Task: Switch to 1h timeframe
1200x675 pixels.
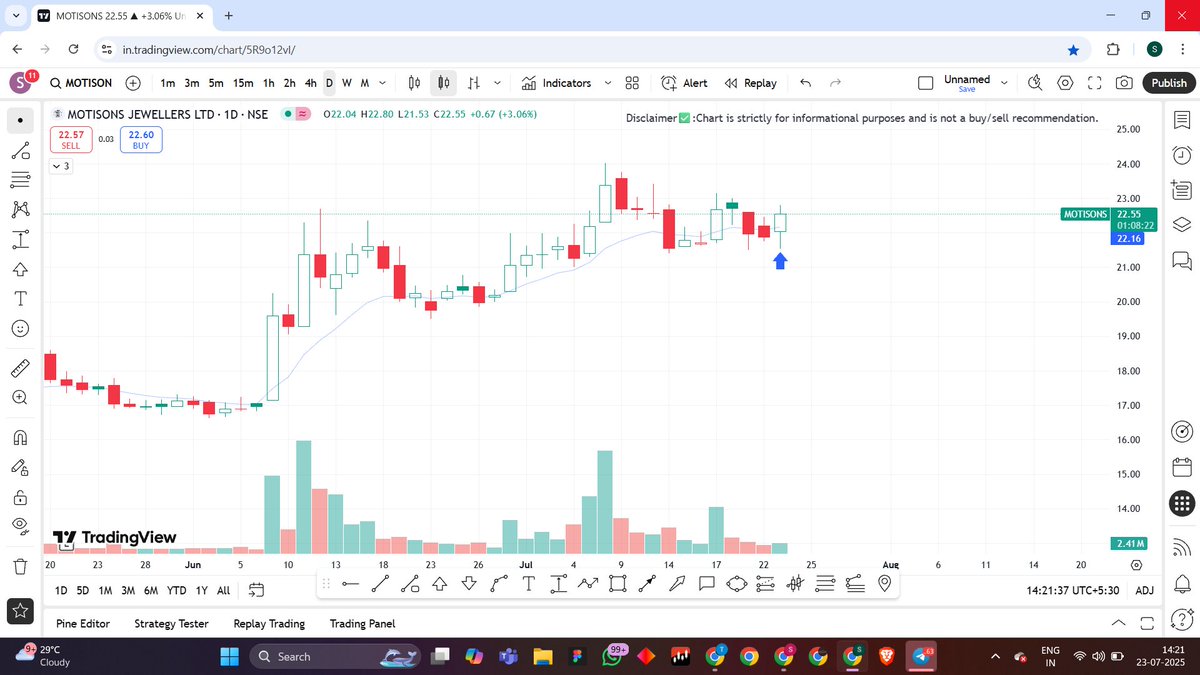Action: 268,83
